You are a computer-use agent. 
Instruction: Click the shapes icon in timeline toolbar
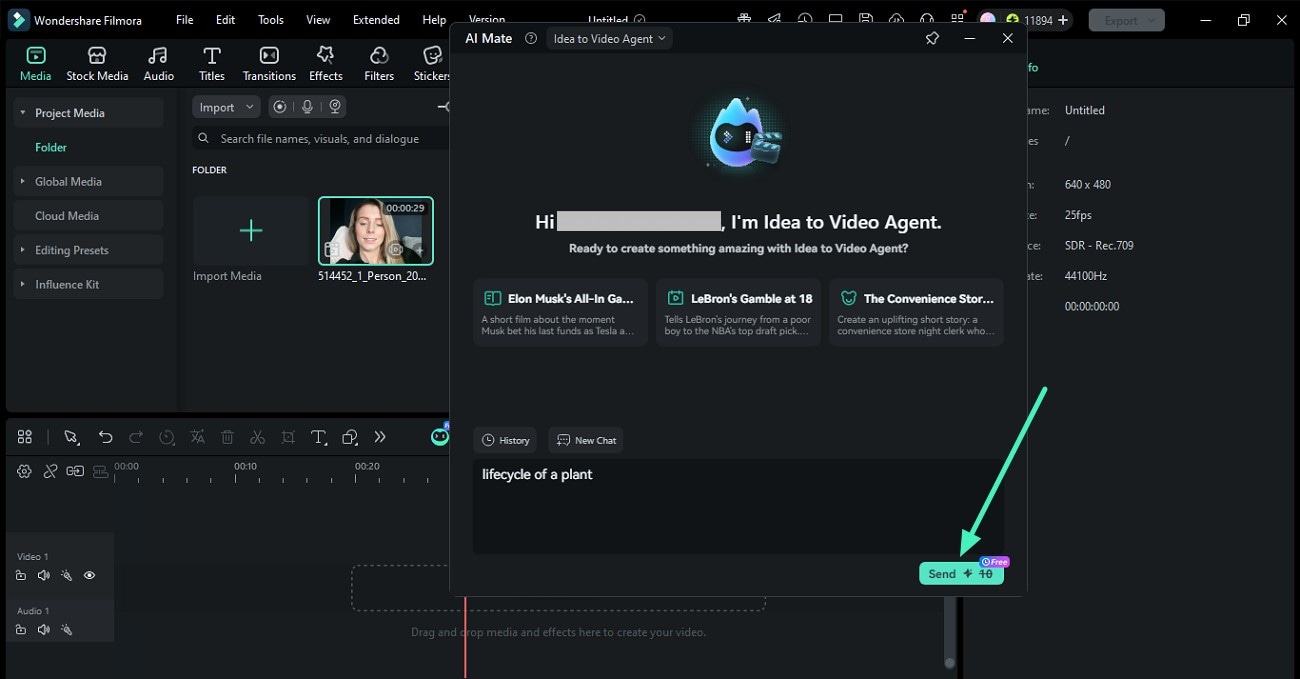pos(350,437)
